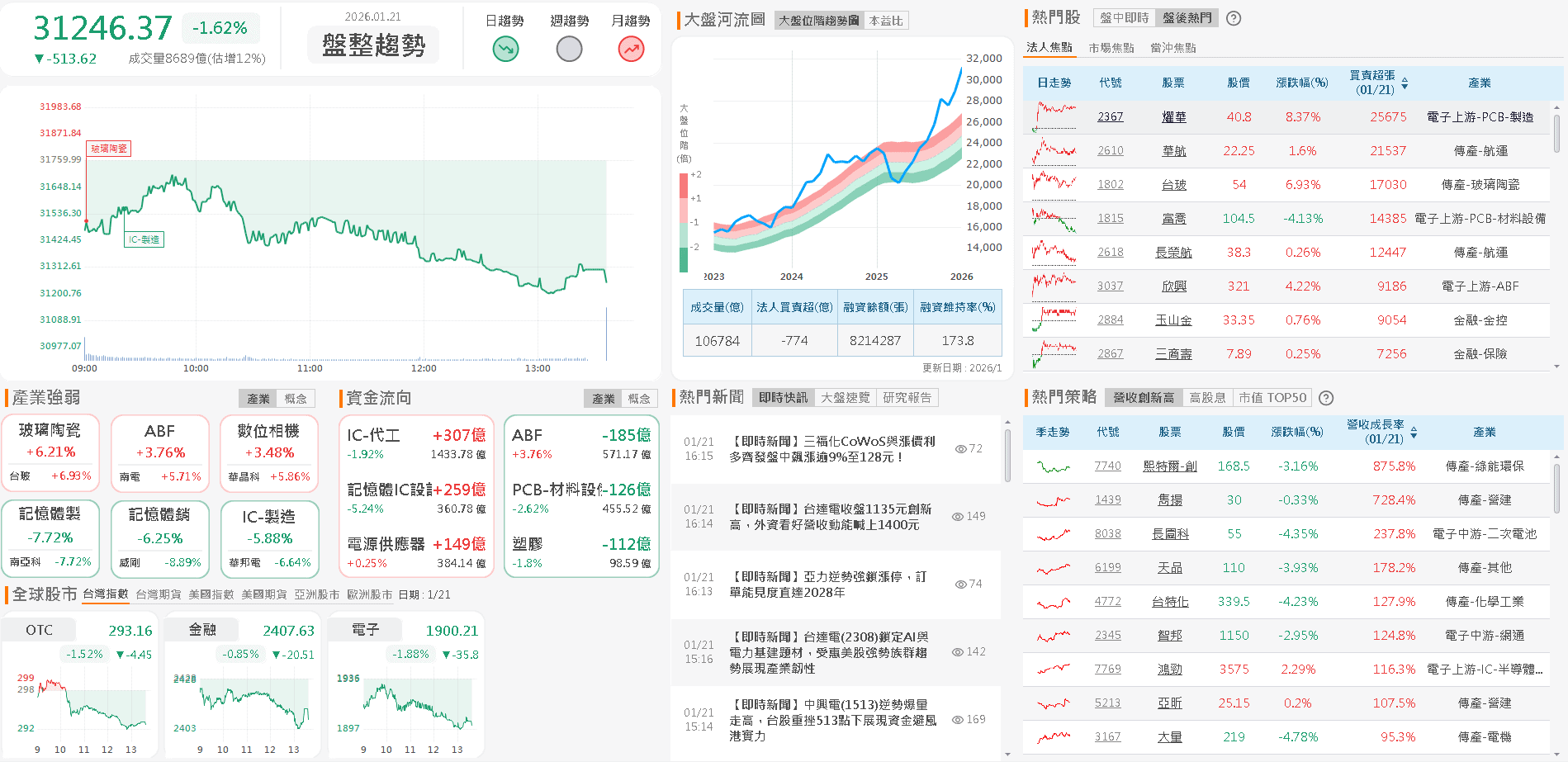
Task: Open the 研究報告 tab in 熱門新聞
Action: click(908, 396)
